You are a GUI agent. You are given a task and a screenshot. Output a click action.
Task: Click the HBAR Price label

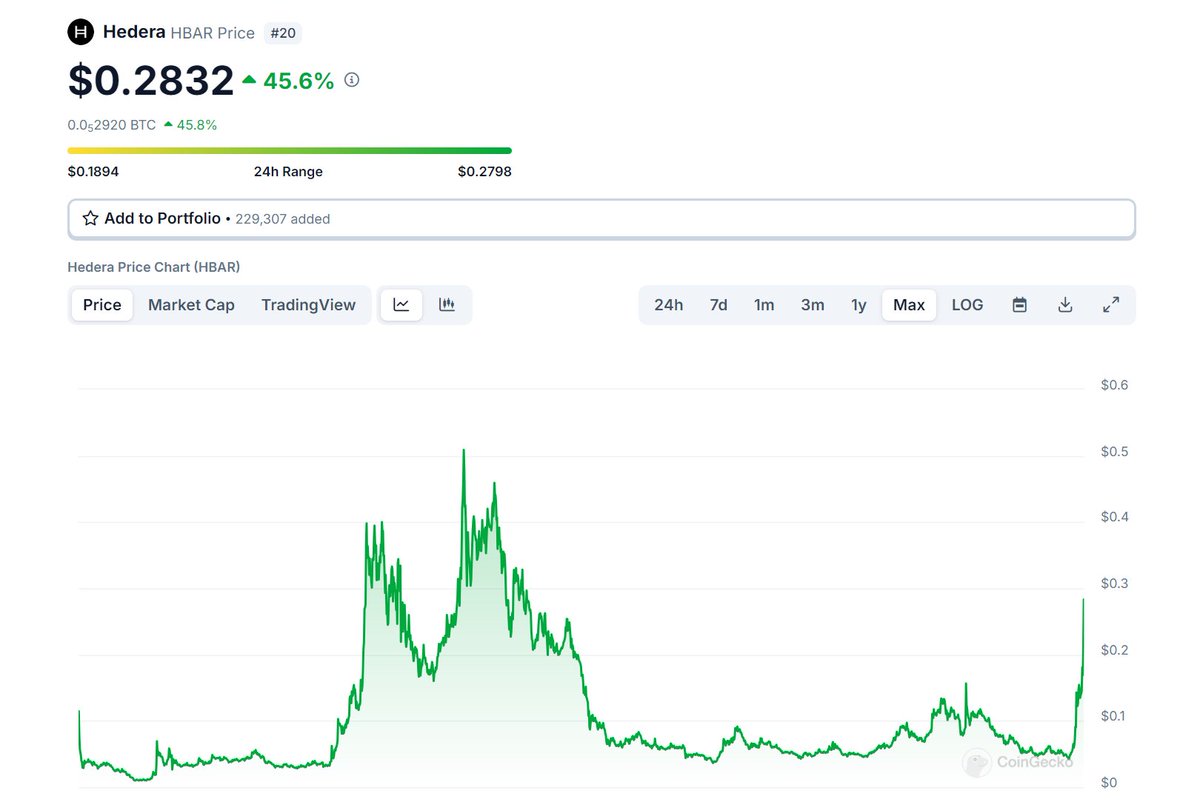coord(213,33)
